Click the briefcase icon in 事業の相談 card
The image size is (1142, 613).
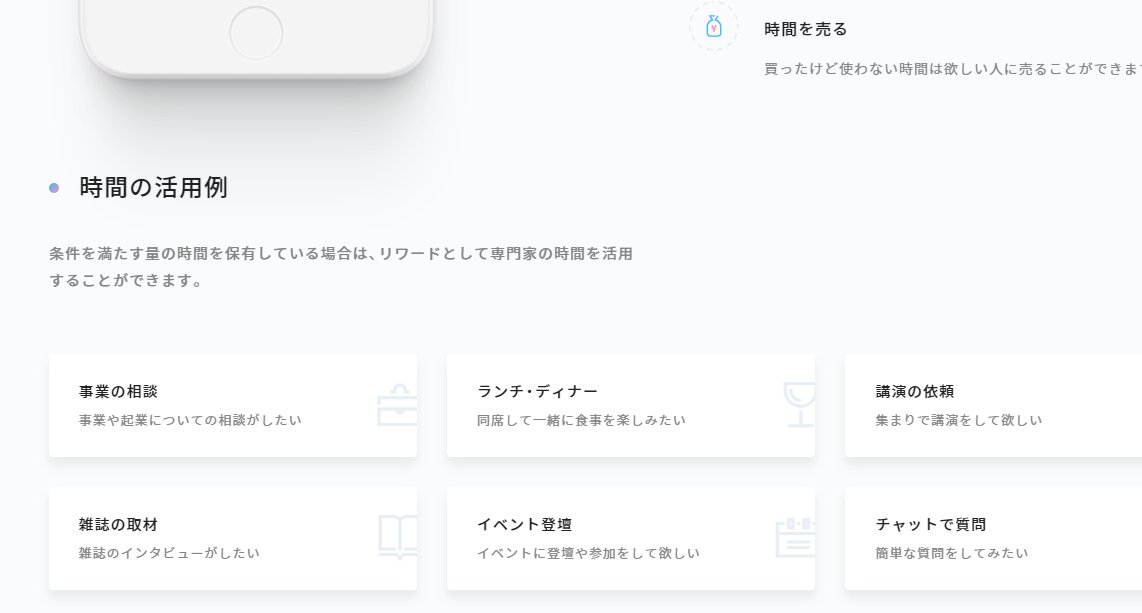398,405
